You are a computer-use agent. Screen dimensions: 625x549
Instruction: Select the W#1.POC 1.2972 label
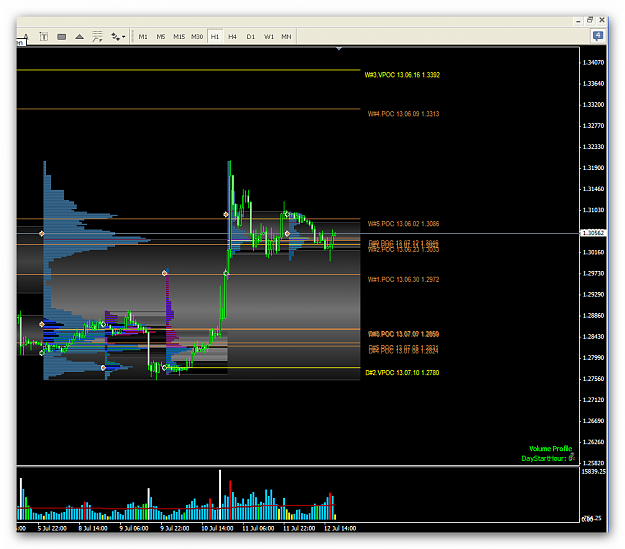[403, 279]
